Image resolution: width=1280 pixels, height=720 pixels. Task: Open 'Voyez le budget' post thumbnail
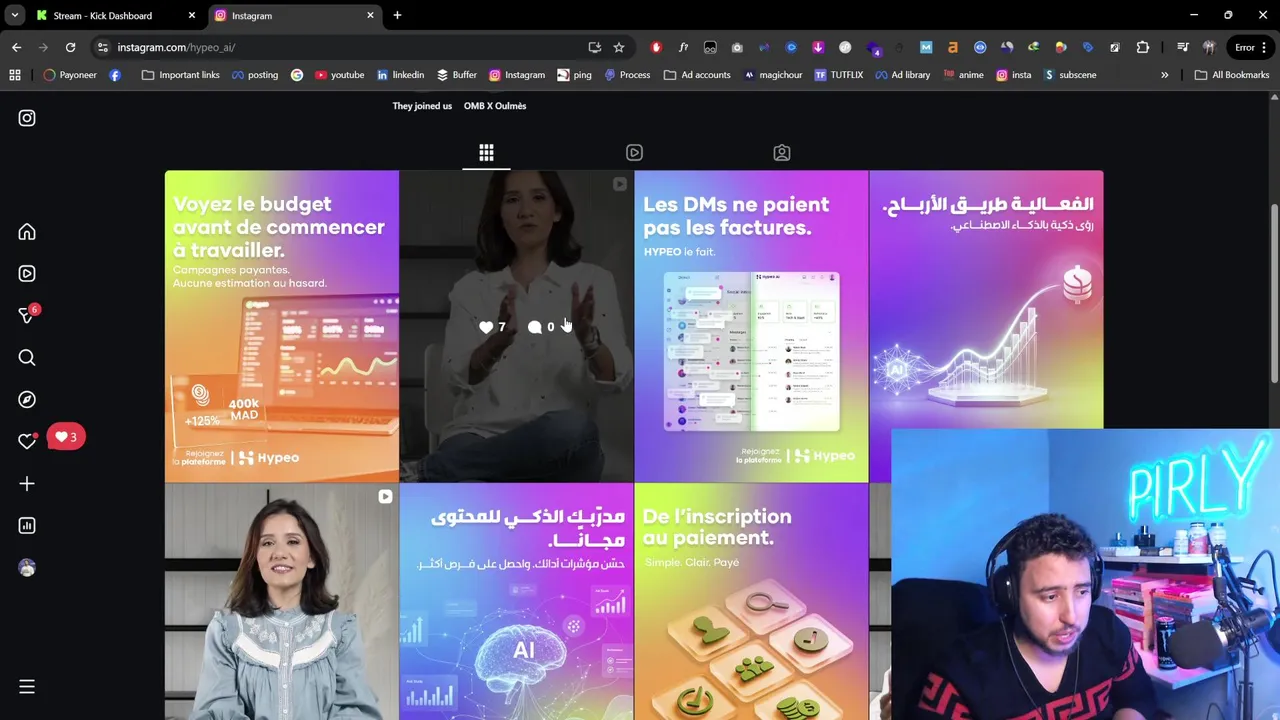pos(281,326)
